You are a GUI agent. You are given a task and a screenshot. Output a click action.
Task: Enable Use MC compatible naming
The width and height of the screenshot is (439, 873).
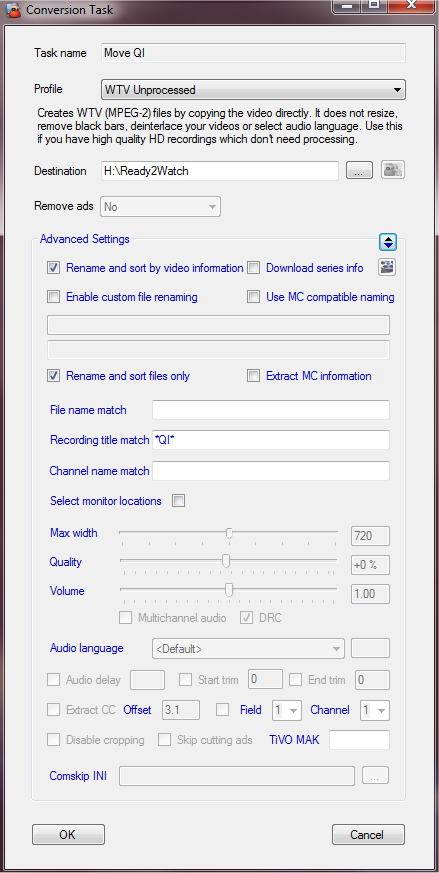[x=253, y=297]
